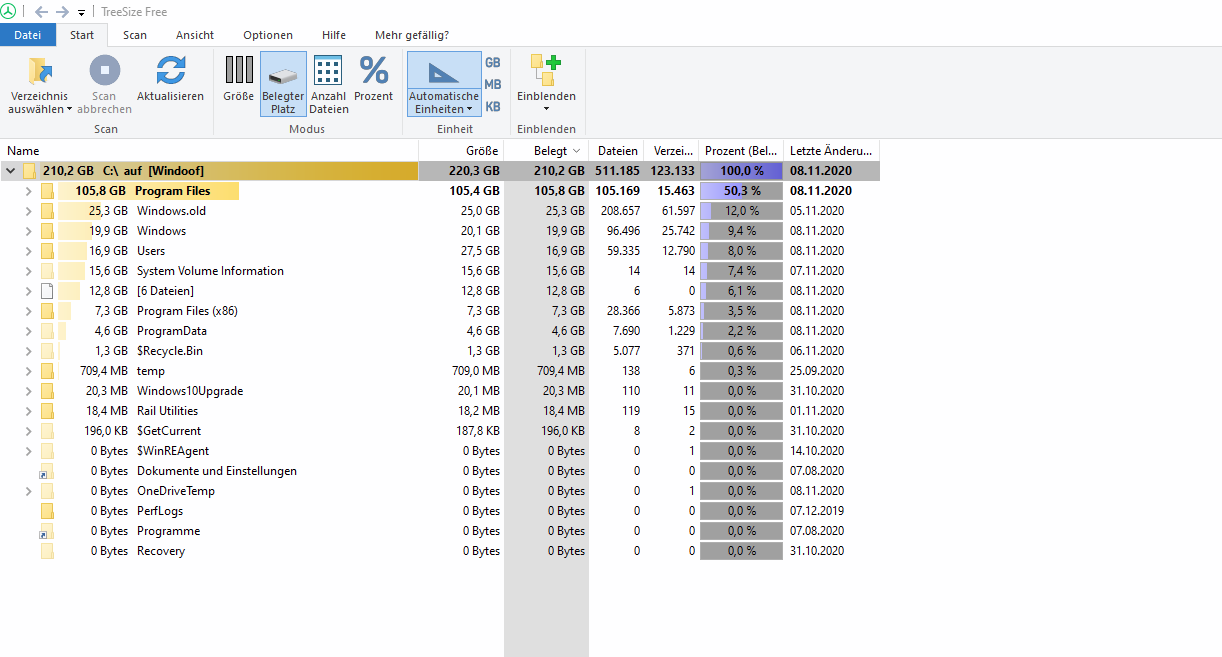Switch to Prozent display mode
1222x657 pixels.
[x=374, y=71]
